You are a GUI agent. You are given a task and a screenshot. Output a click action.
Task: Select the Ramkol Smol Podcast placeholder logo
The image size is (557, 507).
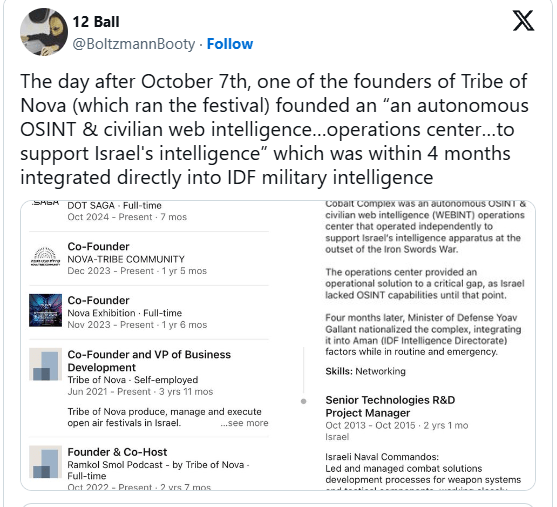45,462
